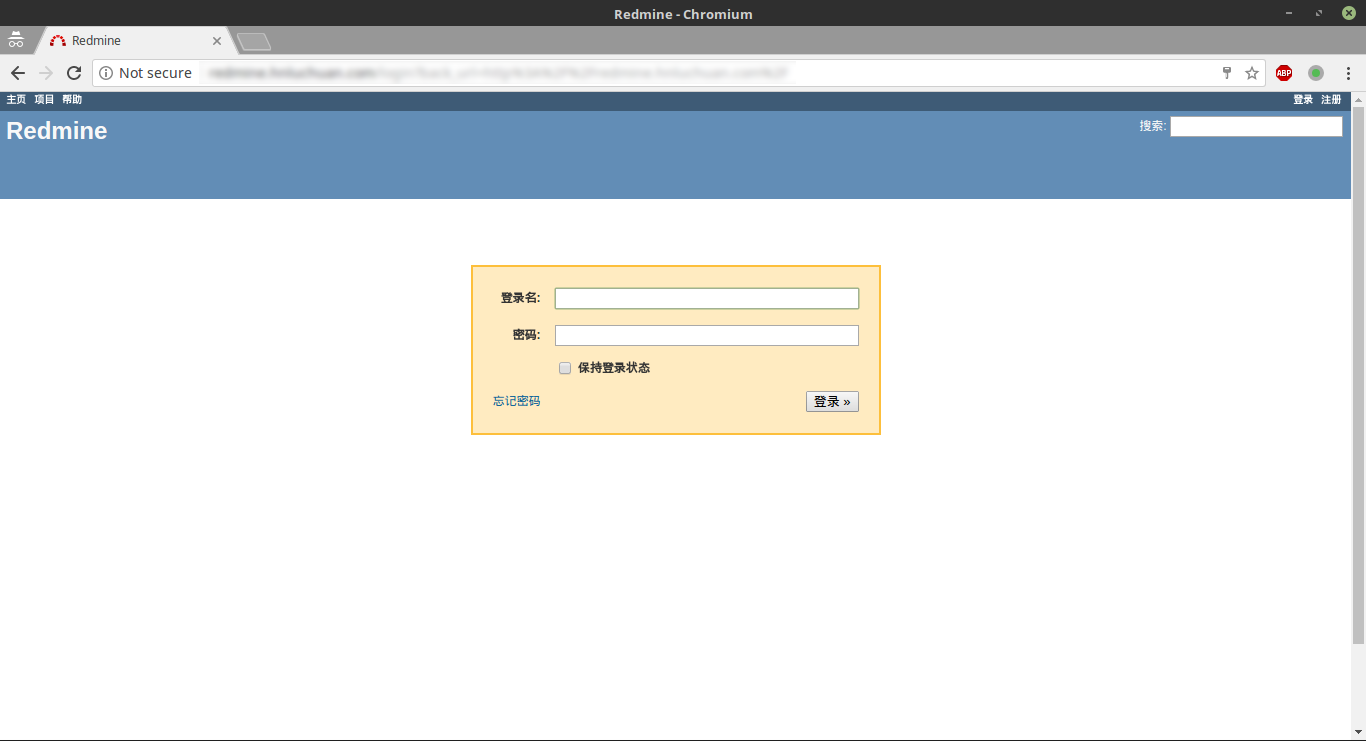The width and height of the screenshot is (1366, 741).
Task: Close the Chromium window
Action: pyautogui.click(x=1348, y=13)
